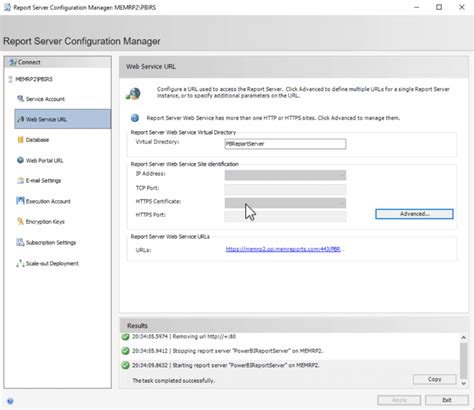Open the Report Server Web Service URL link

[283, 249]
